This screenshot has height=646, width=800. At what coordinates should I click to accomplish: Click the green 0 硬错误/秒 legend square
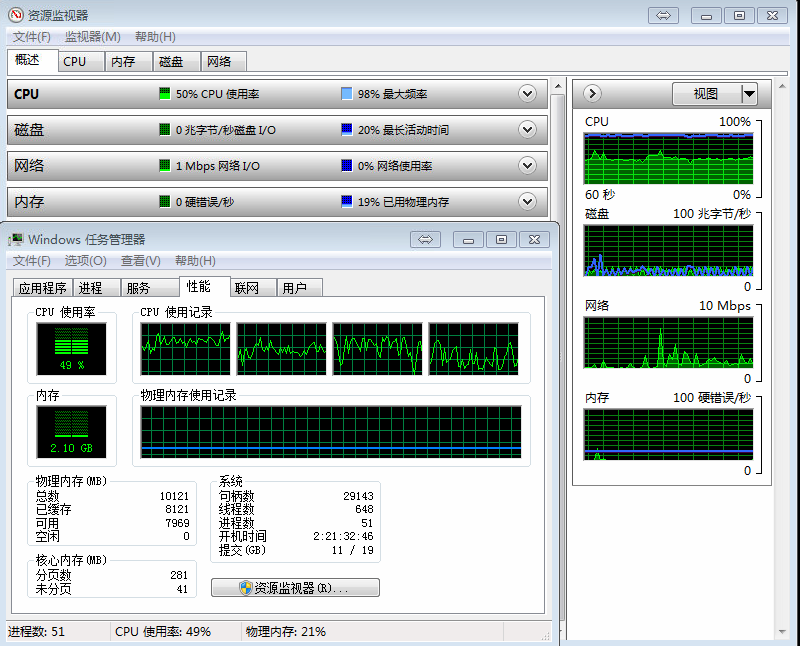pyautogui.click(x=164, y=202)
